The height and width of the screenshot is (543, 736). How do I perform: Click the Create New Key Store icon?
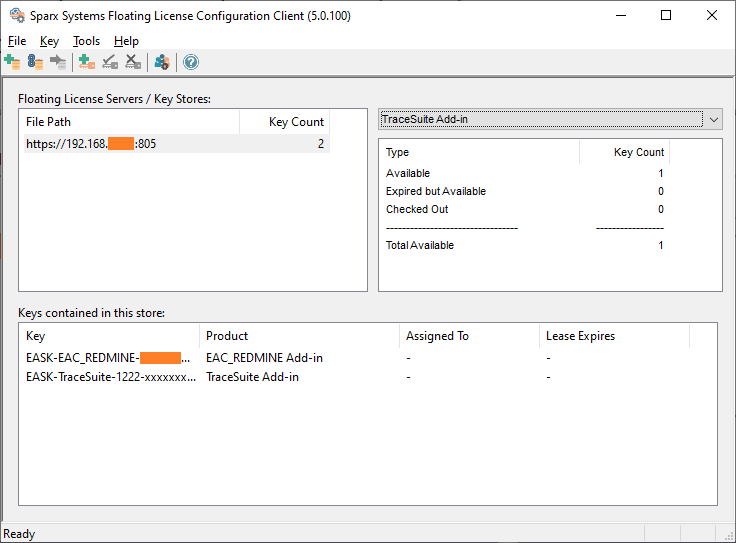pos(12,62)
